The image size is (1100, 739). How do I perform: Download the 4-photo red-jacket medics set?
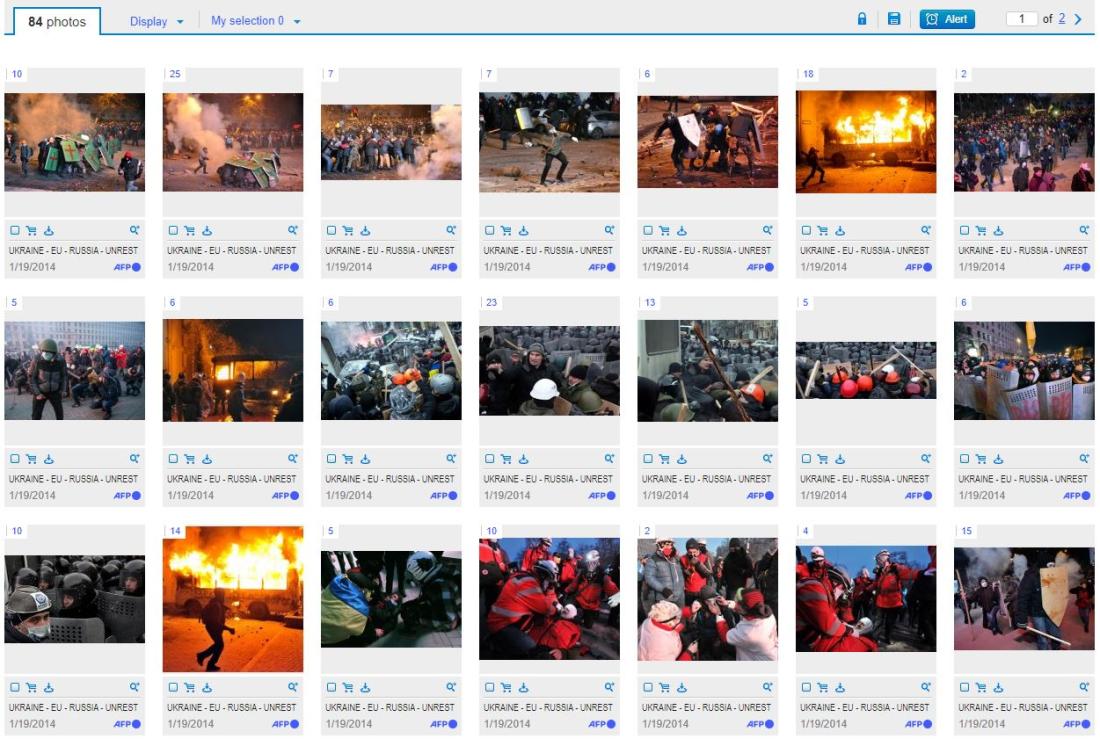pyautogui.click(x=840, y=688)
